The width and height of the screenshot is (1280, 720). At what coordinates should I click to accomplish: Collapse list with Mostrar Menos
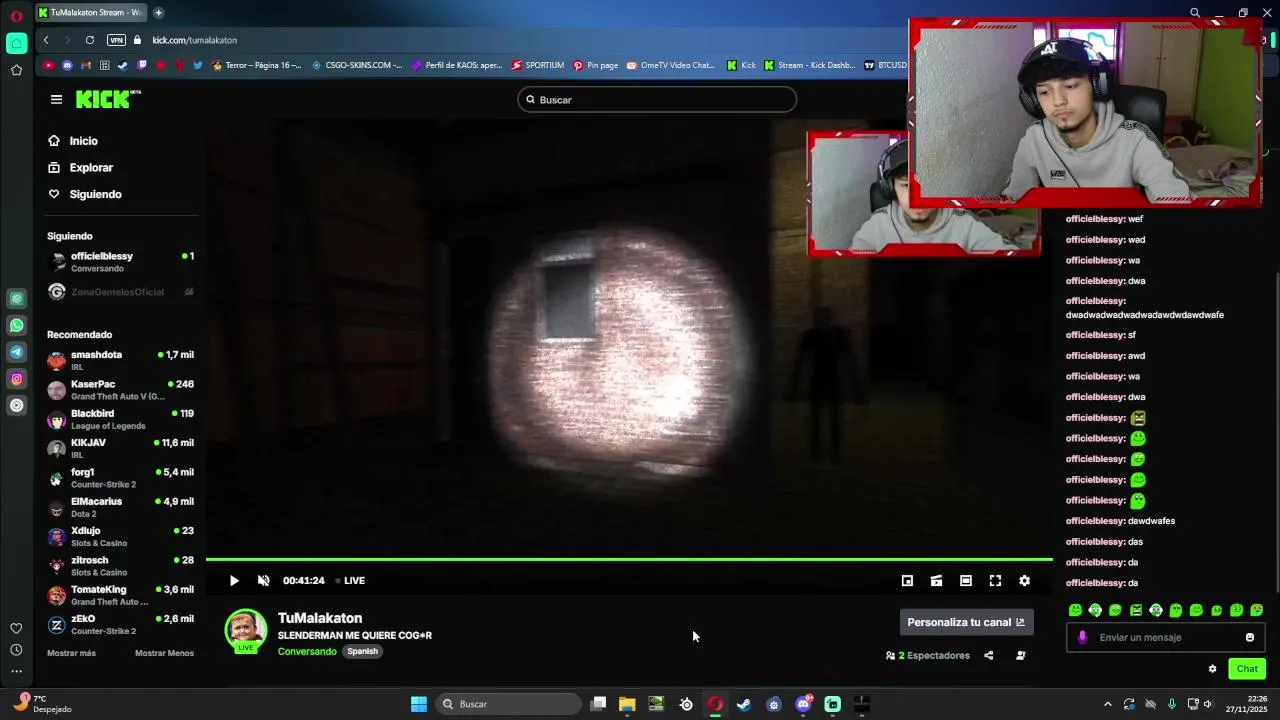(164, 653)
